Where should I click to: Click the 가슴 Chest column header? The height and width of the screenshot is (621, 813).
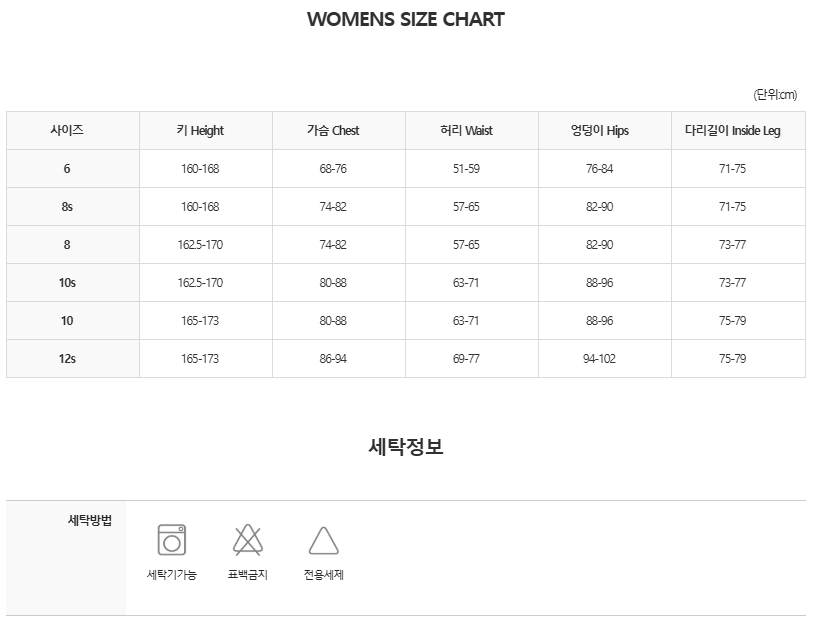[333, 130]
